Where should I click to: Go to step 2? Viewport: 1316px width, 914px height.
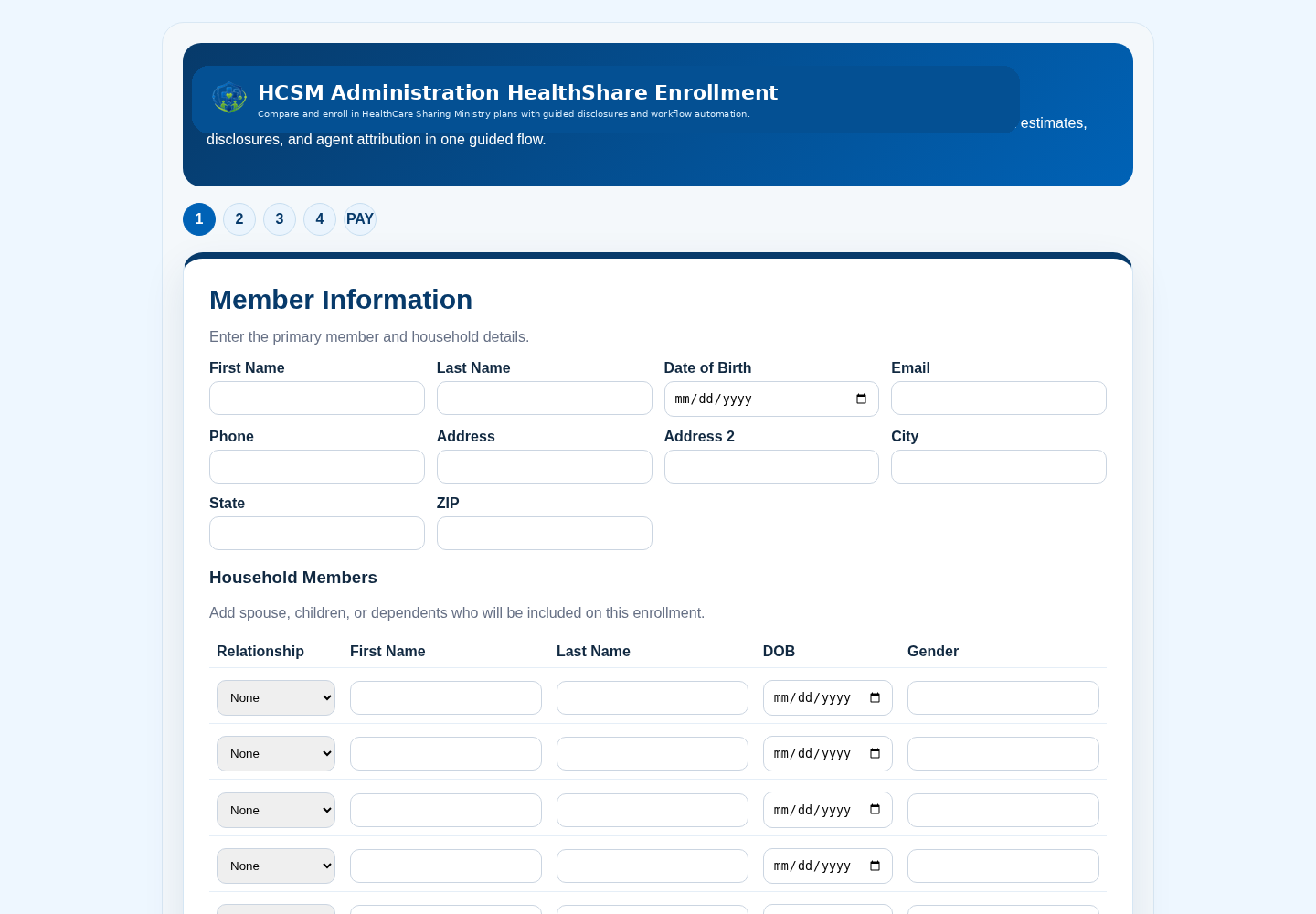[x=239, y=219]
